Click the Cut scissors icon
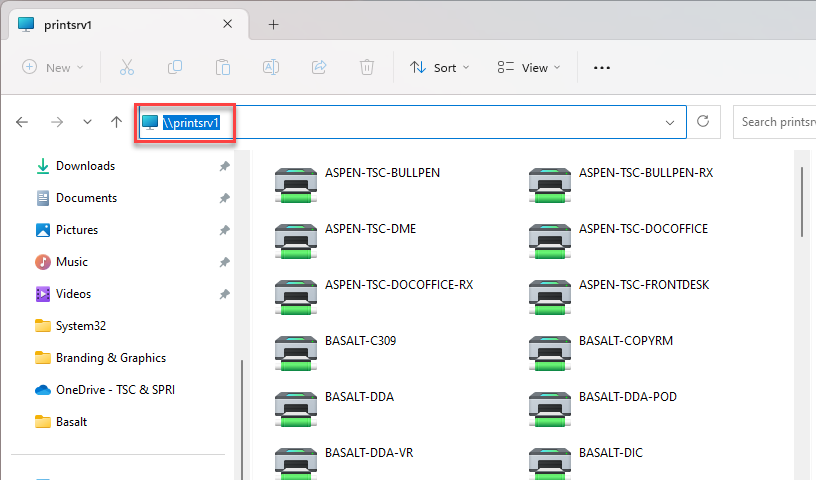 127,67
